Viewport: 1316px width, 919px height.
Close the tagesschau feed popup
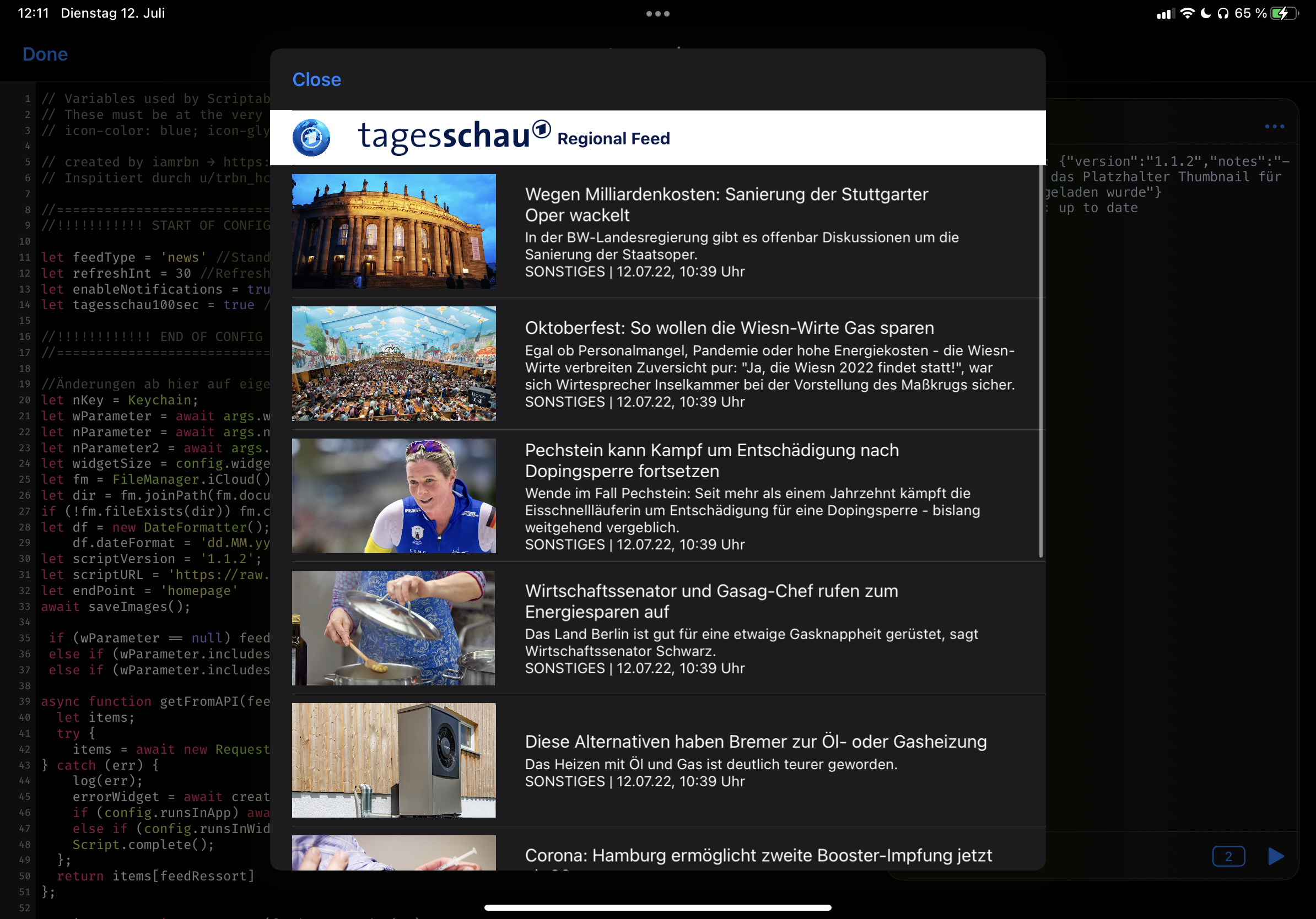316,80
